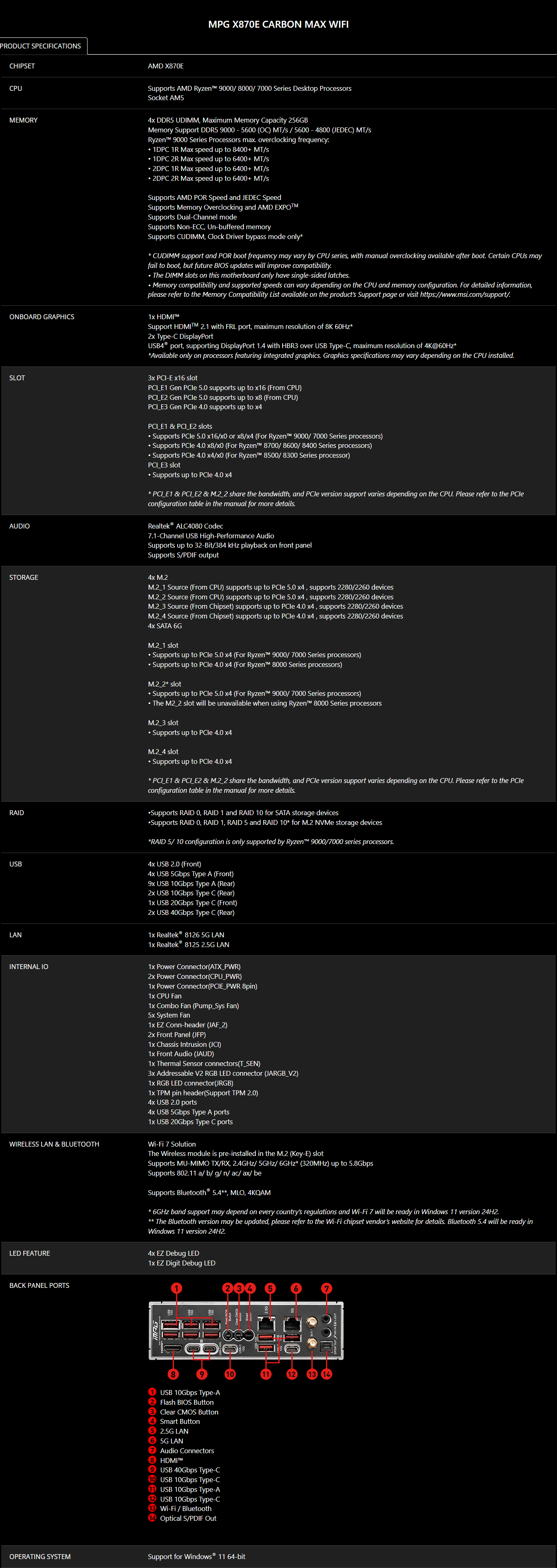The width and height of the screenshot is (557, 1568).
Task: Click red marker 14 below the S/PDIF port
Action: 327,1374
